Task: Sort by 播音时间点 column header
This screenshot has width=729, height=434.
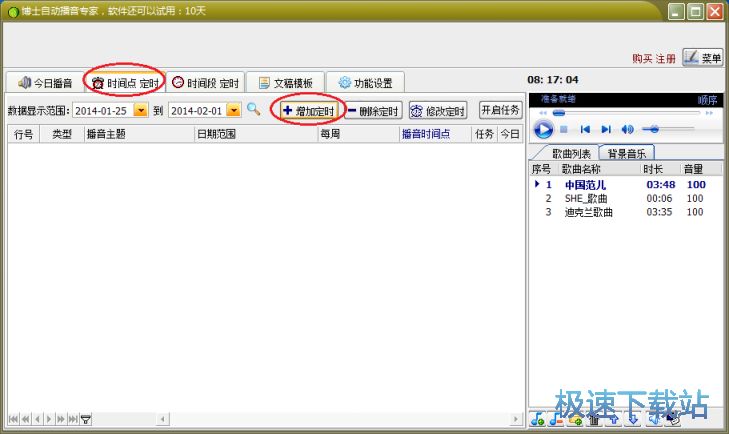Action: pyautogui.click(x=434, y=134)
